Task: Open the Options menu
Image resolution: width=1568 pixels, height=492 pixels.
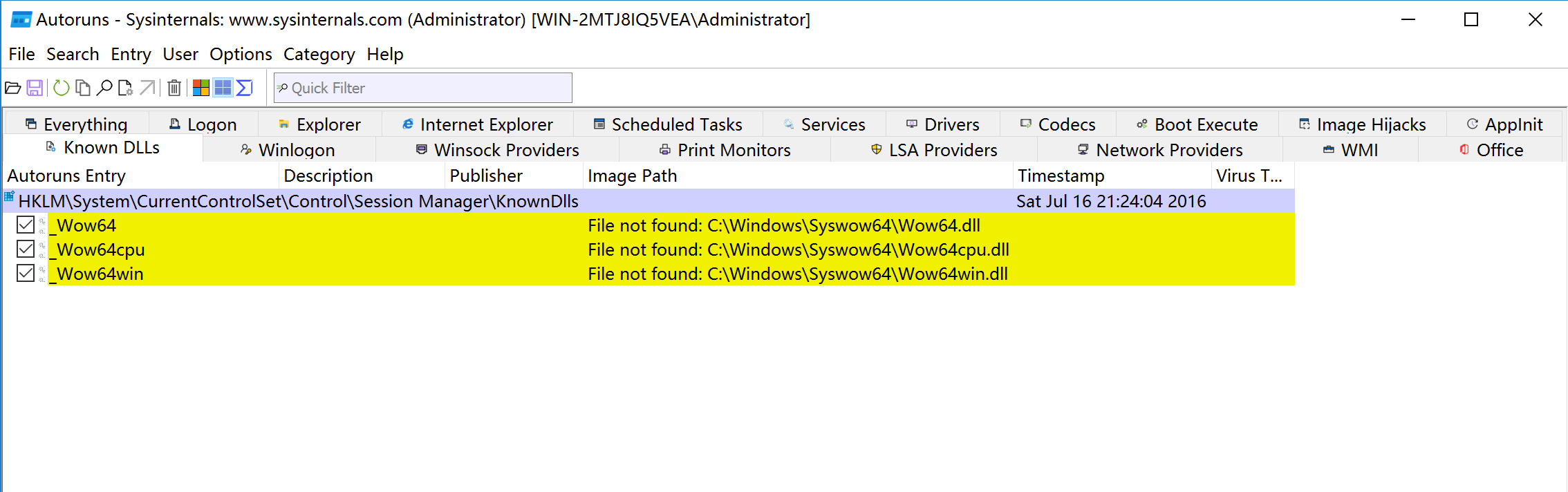Action: pyautogui.click(x=241, y=54)
